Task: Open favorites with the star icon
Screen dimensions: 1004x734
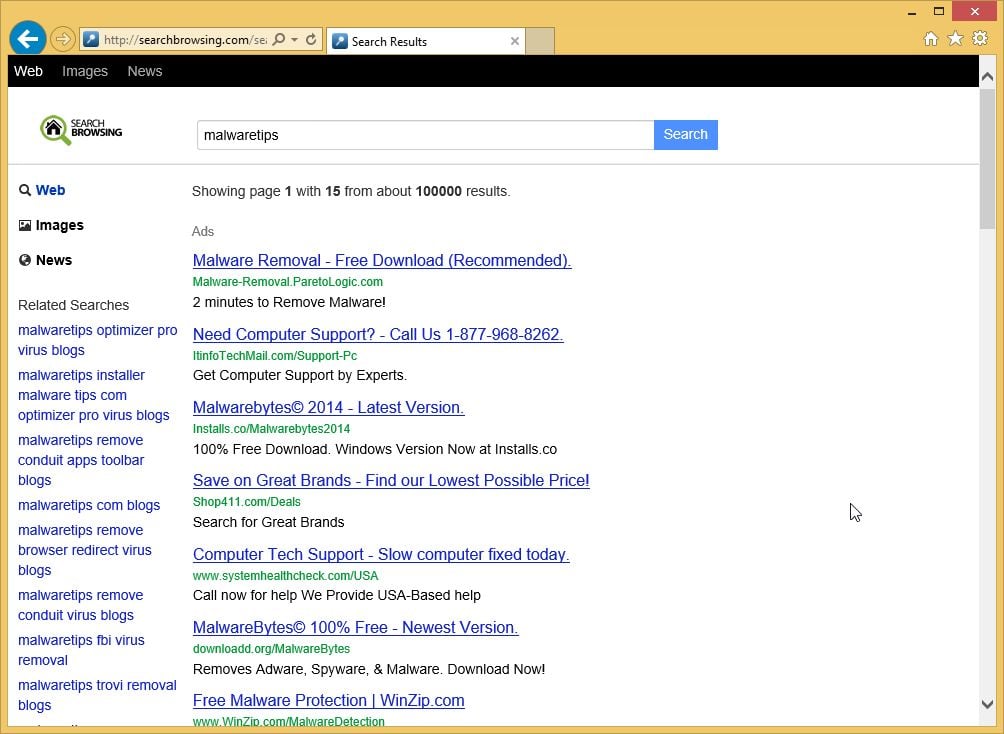Action: coord(956,38)
